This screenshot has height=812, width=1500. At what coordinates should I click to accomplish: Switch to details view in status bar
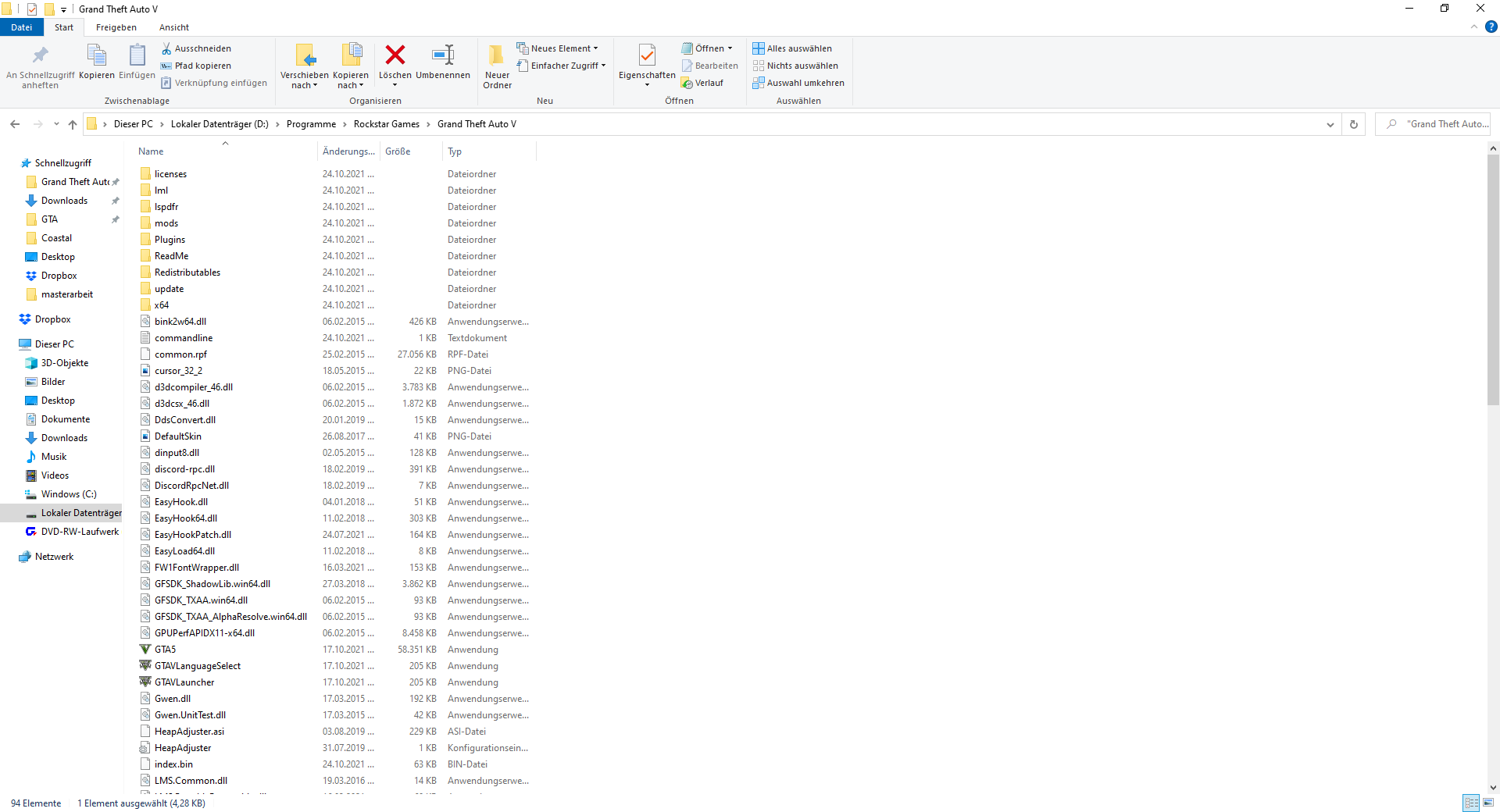pyautogui.click(x=1471, y=803)
